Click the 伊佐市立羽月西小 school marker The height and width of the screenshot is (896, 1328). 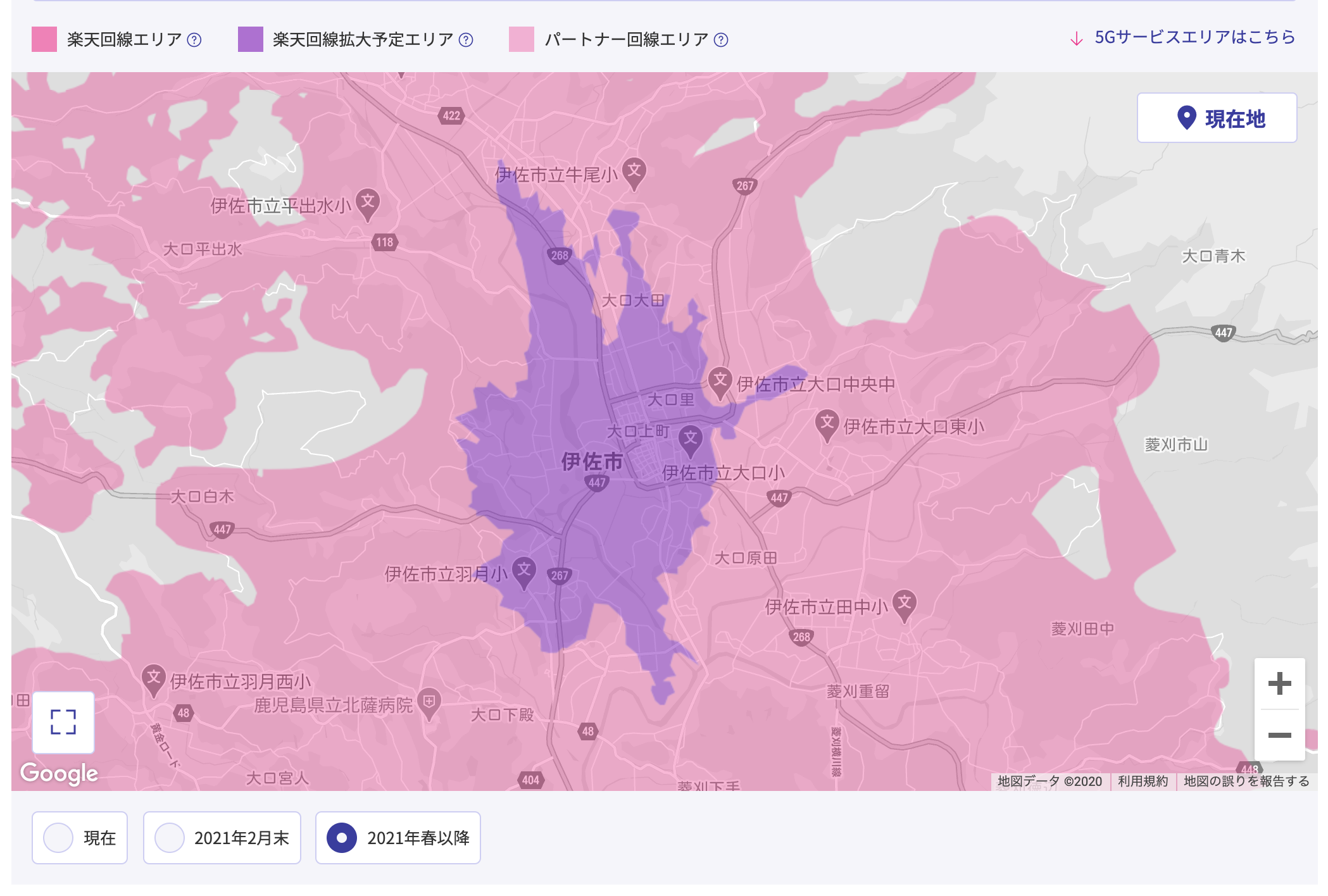click(x=153, y=680)
